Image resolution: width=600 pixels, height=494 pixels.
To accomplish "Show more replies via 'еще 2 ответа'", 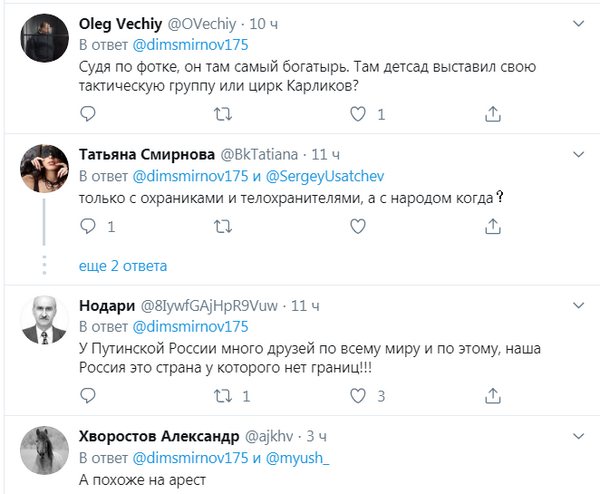I will click(123, 266).
